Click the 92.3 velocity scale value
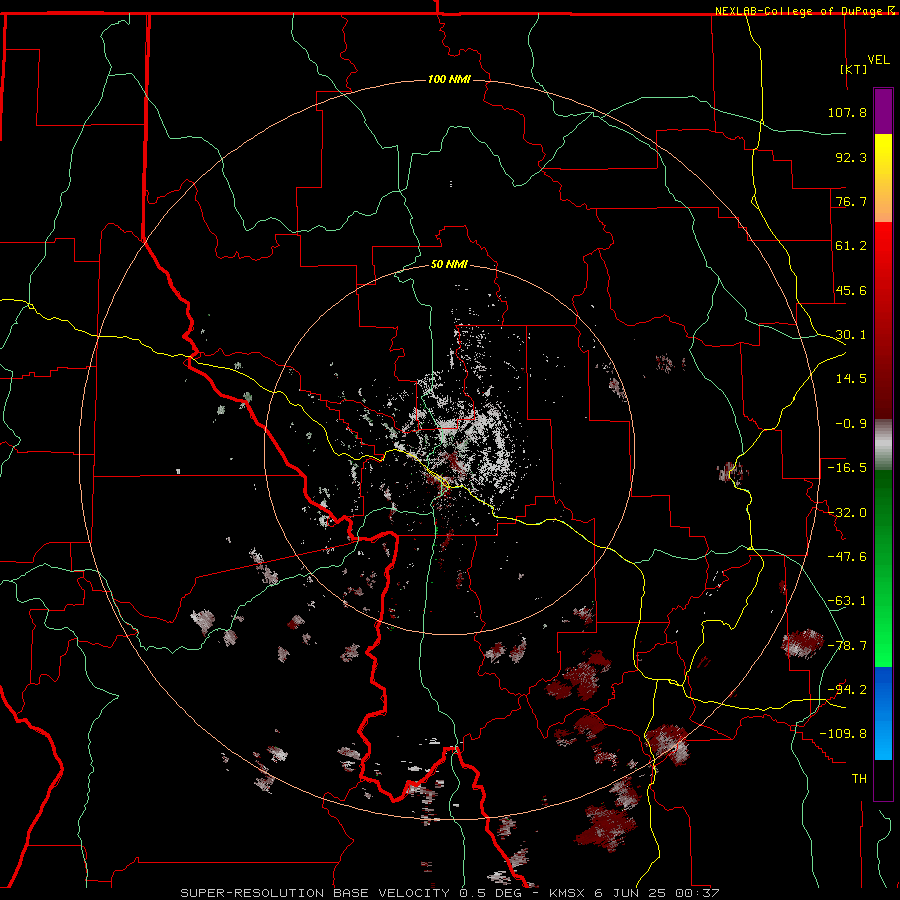Viewport: 900px width, 900px height. pos(851,157)
